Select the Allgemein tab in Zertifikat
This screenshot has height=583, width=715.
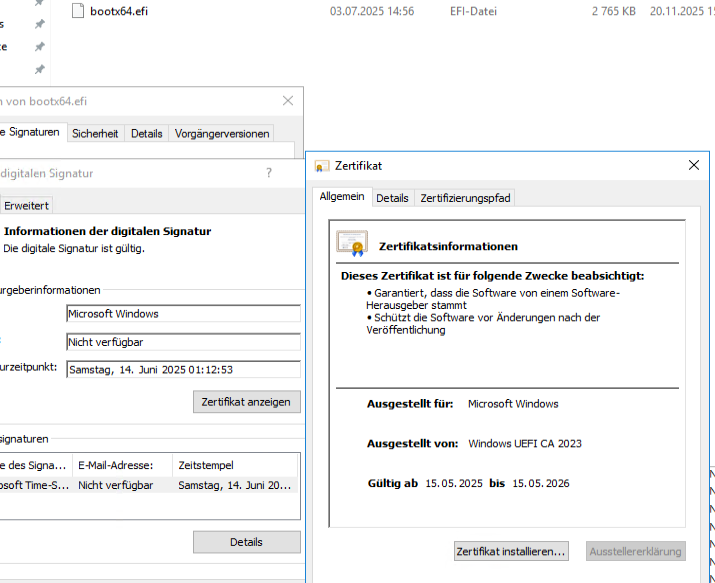(x=342, y=196)
